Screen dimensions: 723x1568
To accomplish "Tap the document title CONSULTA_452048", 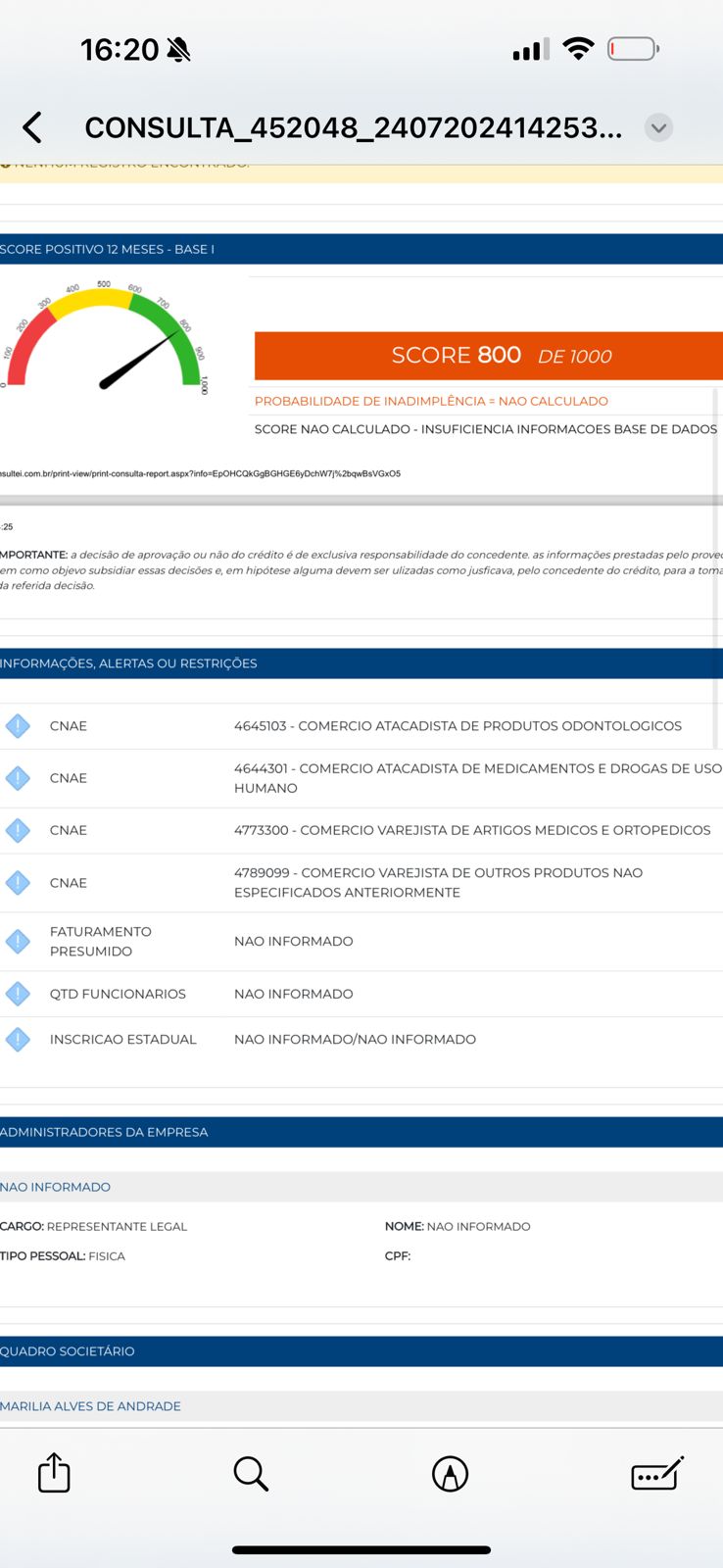I will 354,127.
